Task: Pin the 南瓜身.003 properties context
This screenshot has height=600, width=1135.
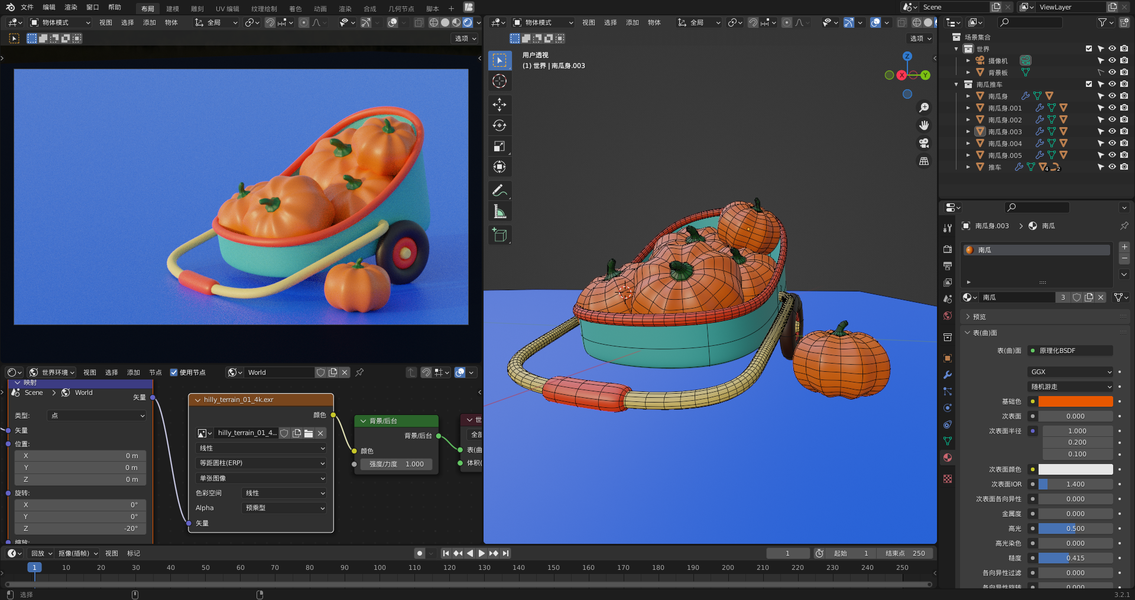Action: (1124, 226)
